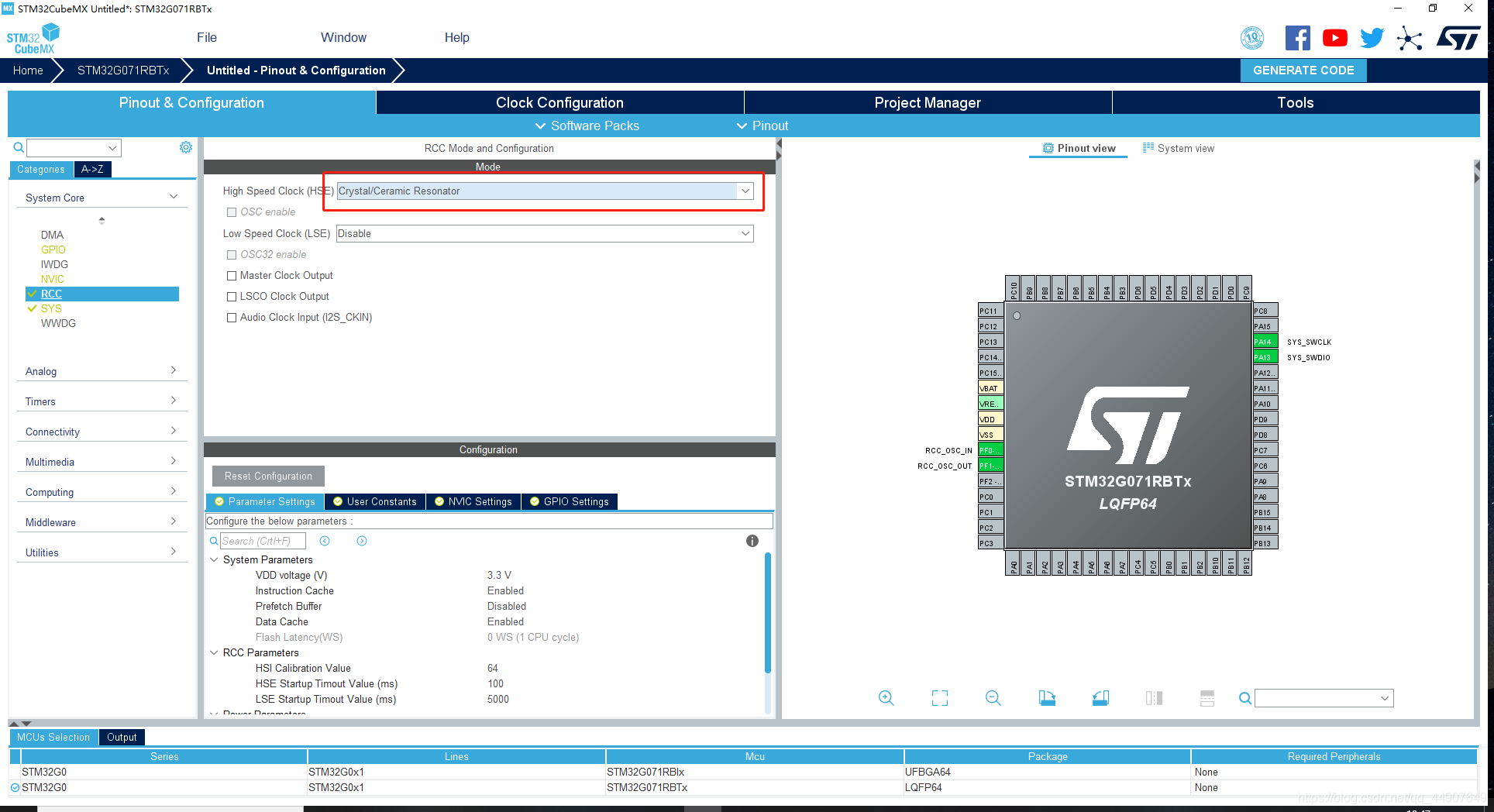1494x812 pixels.
Task: Open the Help menu
Action: tap(457, 37)
